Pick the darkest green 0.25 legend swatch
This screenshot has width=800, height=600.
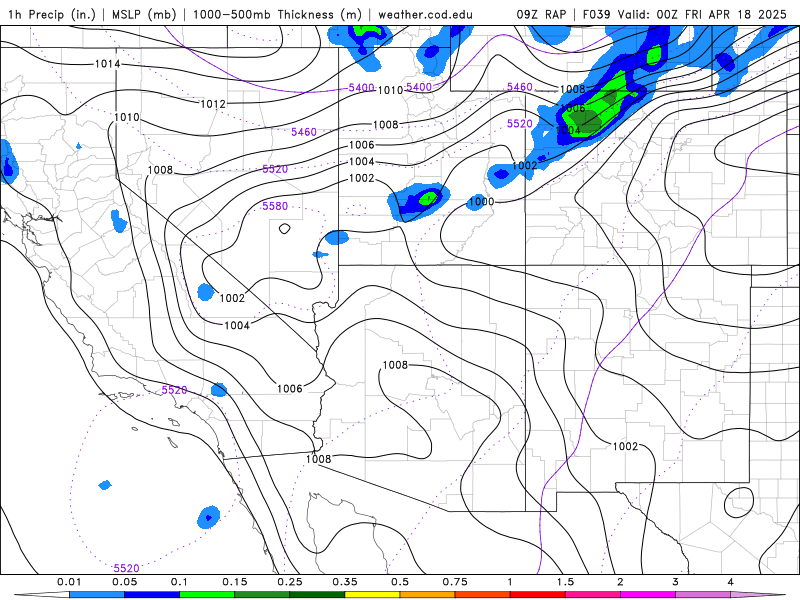click(x=317, y=595)
